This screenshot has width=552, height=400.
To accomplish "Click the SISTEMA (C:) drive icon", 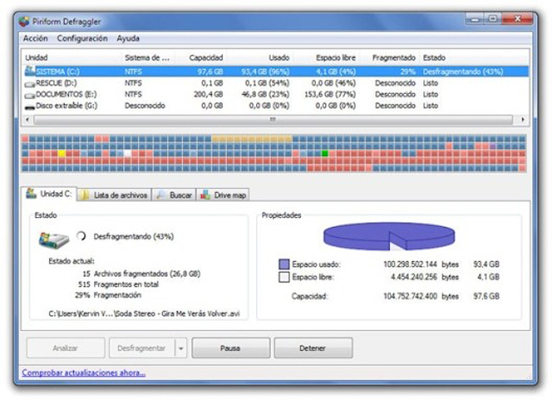I will pos(30,71).
